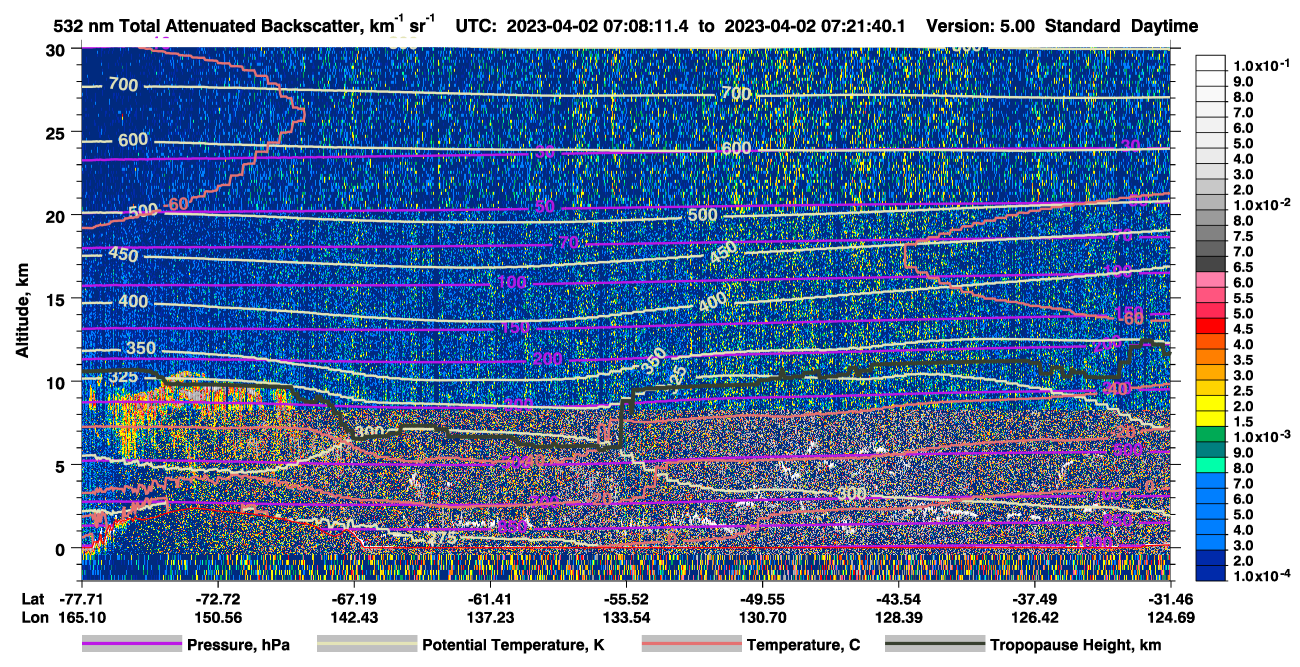Click the altitude tick label '30'
Screen dimensions: 1300x667
[58, 50]
